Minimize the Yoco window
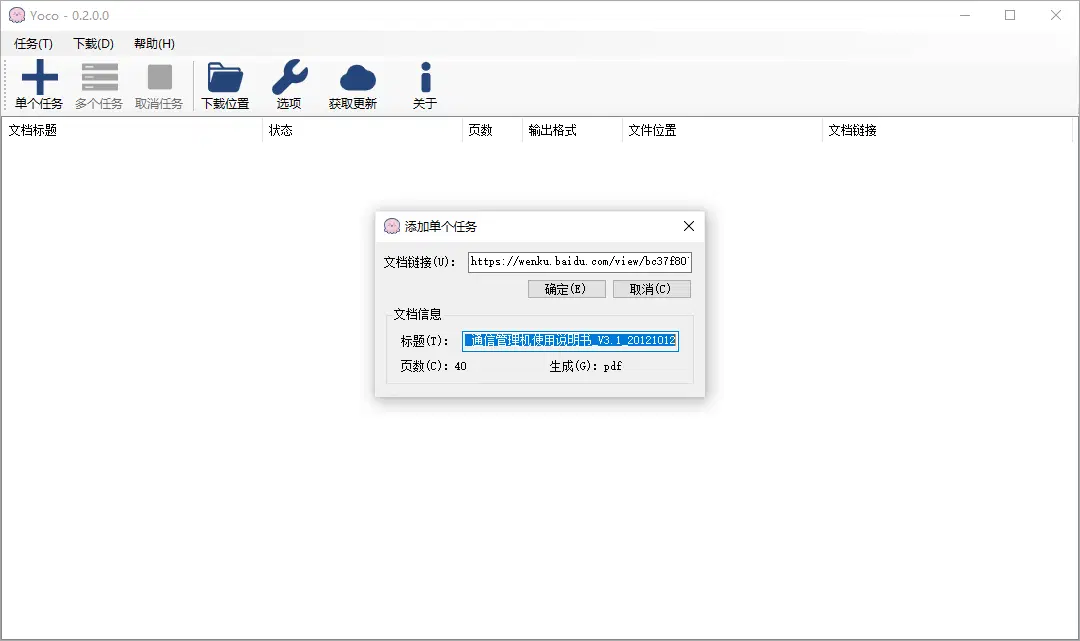The image size is (1080, 641). pos(965,15)
